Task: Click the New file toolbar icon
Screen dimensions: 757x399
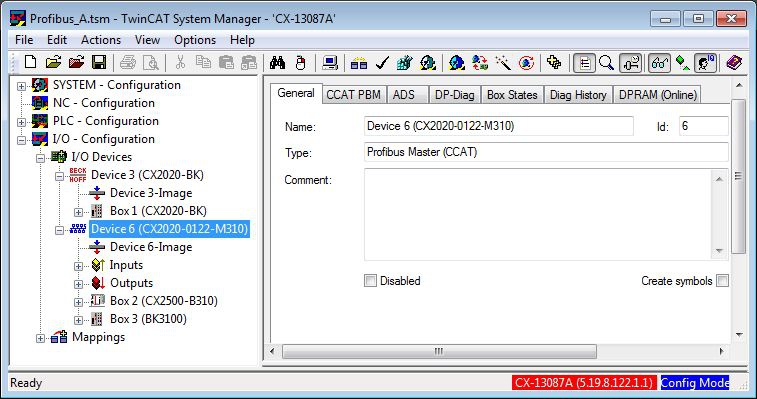Action: pyautogui.click(x=30, y=62)
